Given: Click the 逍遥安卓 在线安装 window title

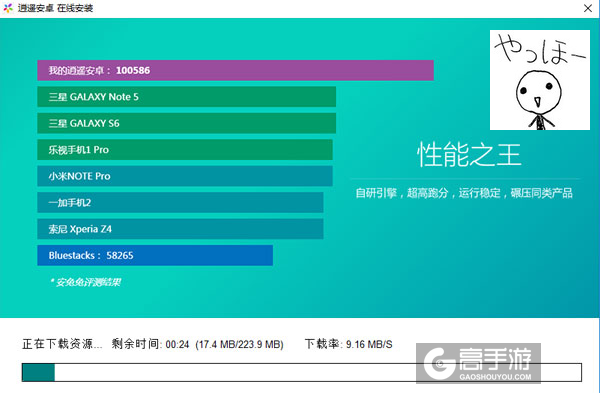Looking at the screenshot, I should pyautogui.click(x=55, y=8).
